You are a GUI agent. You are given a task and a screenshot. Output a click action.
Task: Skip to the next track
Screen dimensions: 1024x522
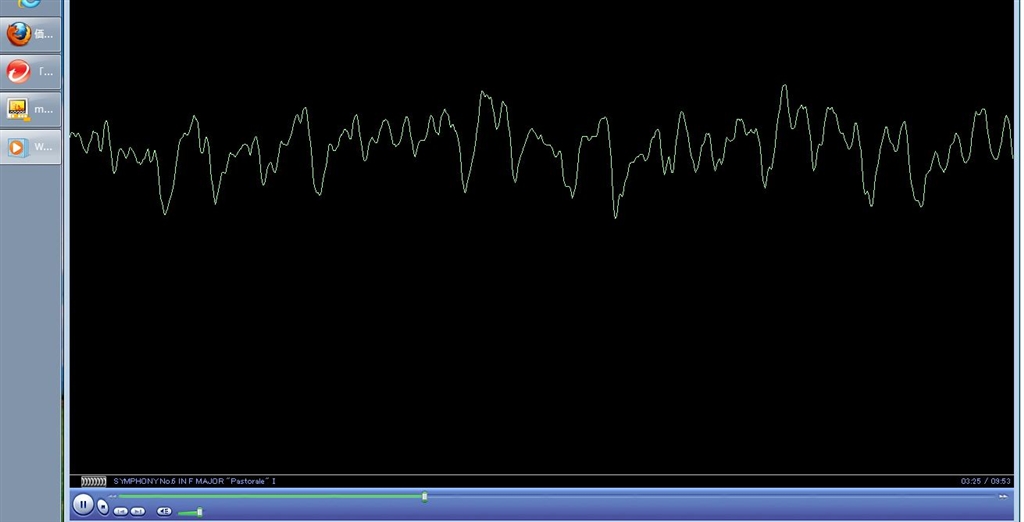point(138,512)
